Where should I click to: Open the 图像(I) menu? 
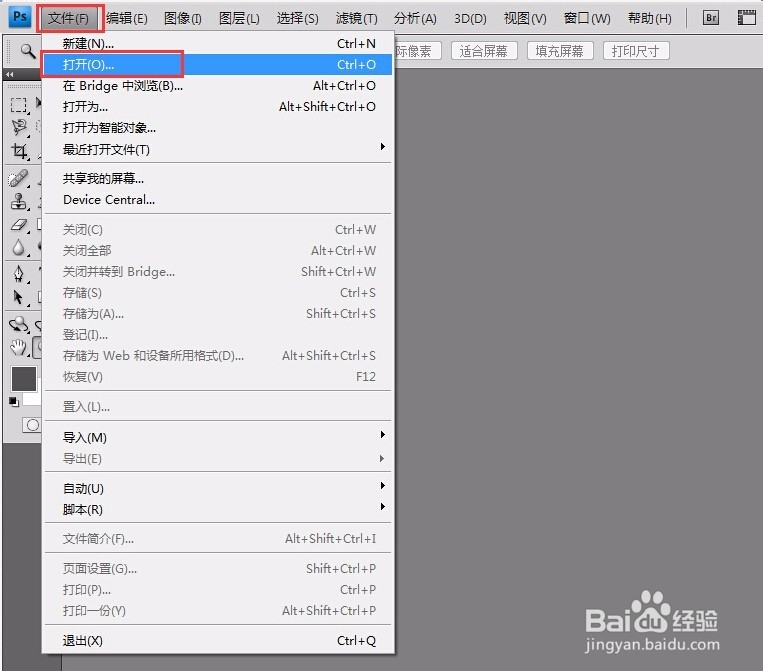pos(182,18)
